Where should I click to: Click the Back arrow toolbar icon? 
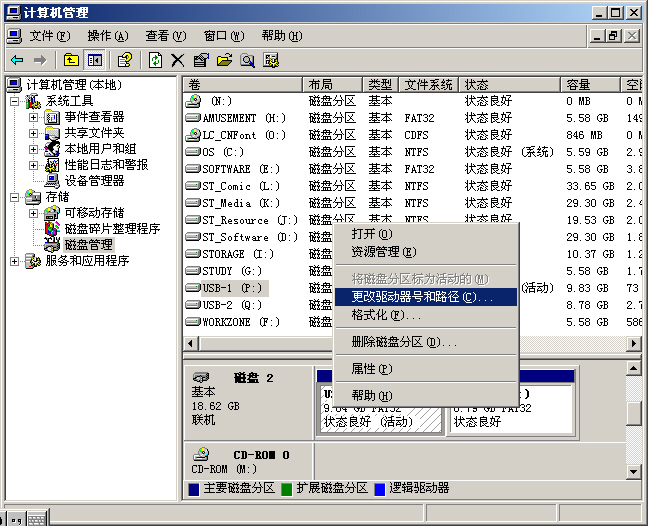pyautogui.click(x=17, y=60)
